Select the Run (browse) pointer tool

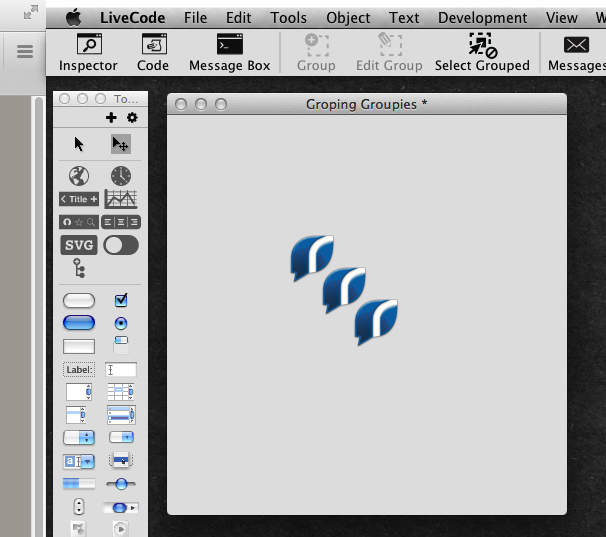tap(79, 144)
